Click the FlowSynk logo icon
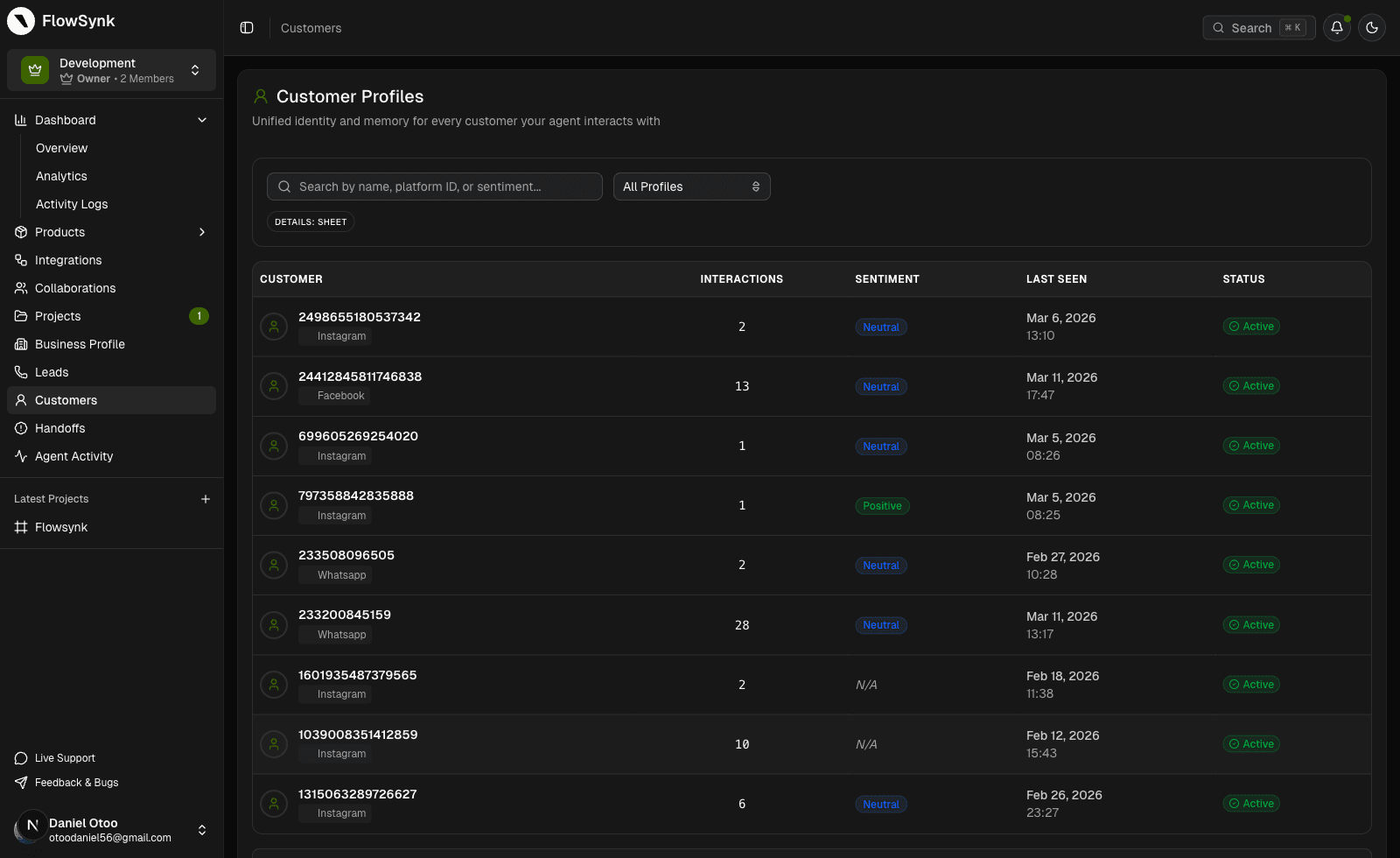Screen dimensions: 1400x858 [x=20, y=20]
